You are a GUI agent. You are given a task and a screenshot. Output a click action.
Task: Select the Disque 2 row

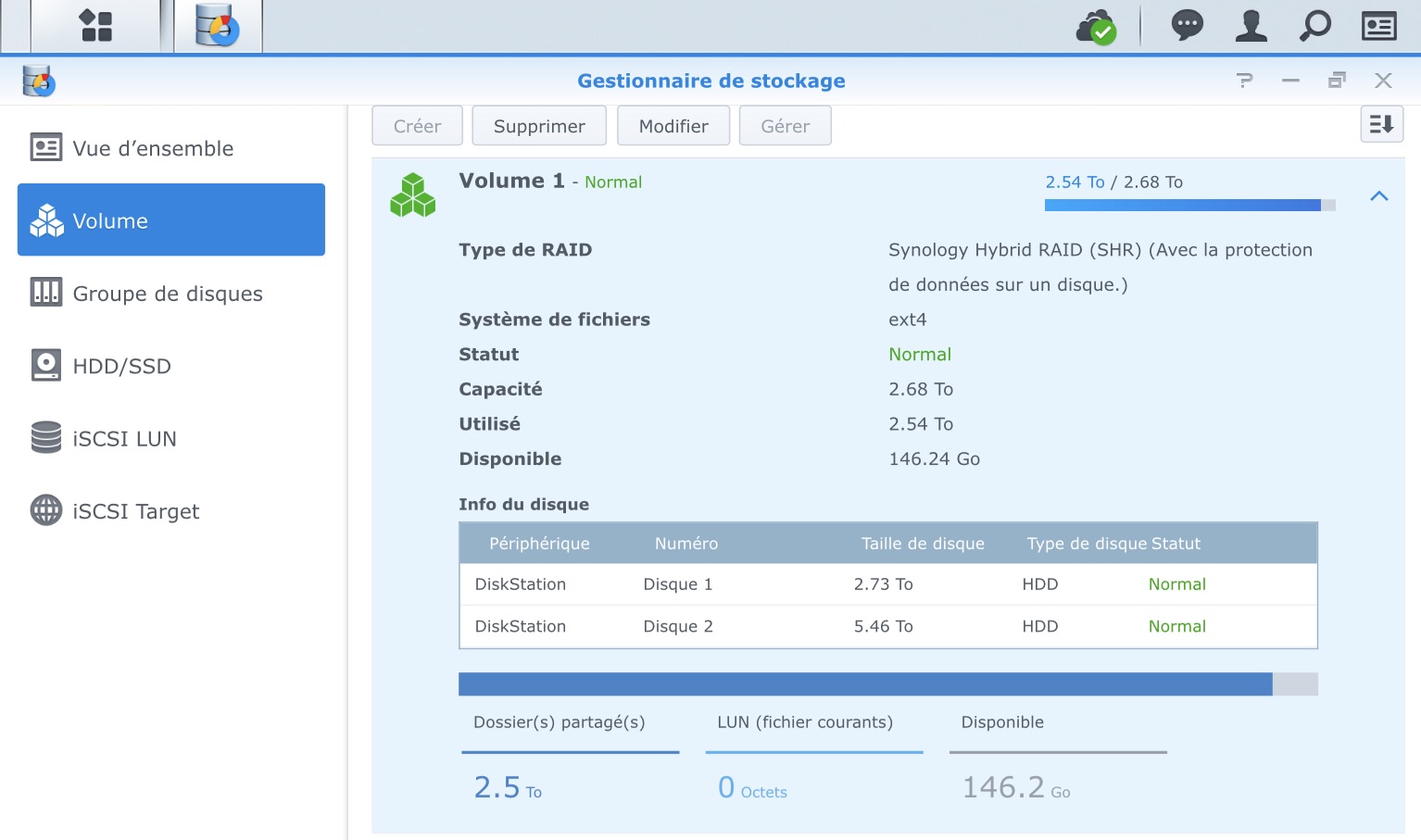888,626
